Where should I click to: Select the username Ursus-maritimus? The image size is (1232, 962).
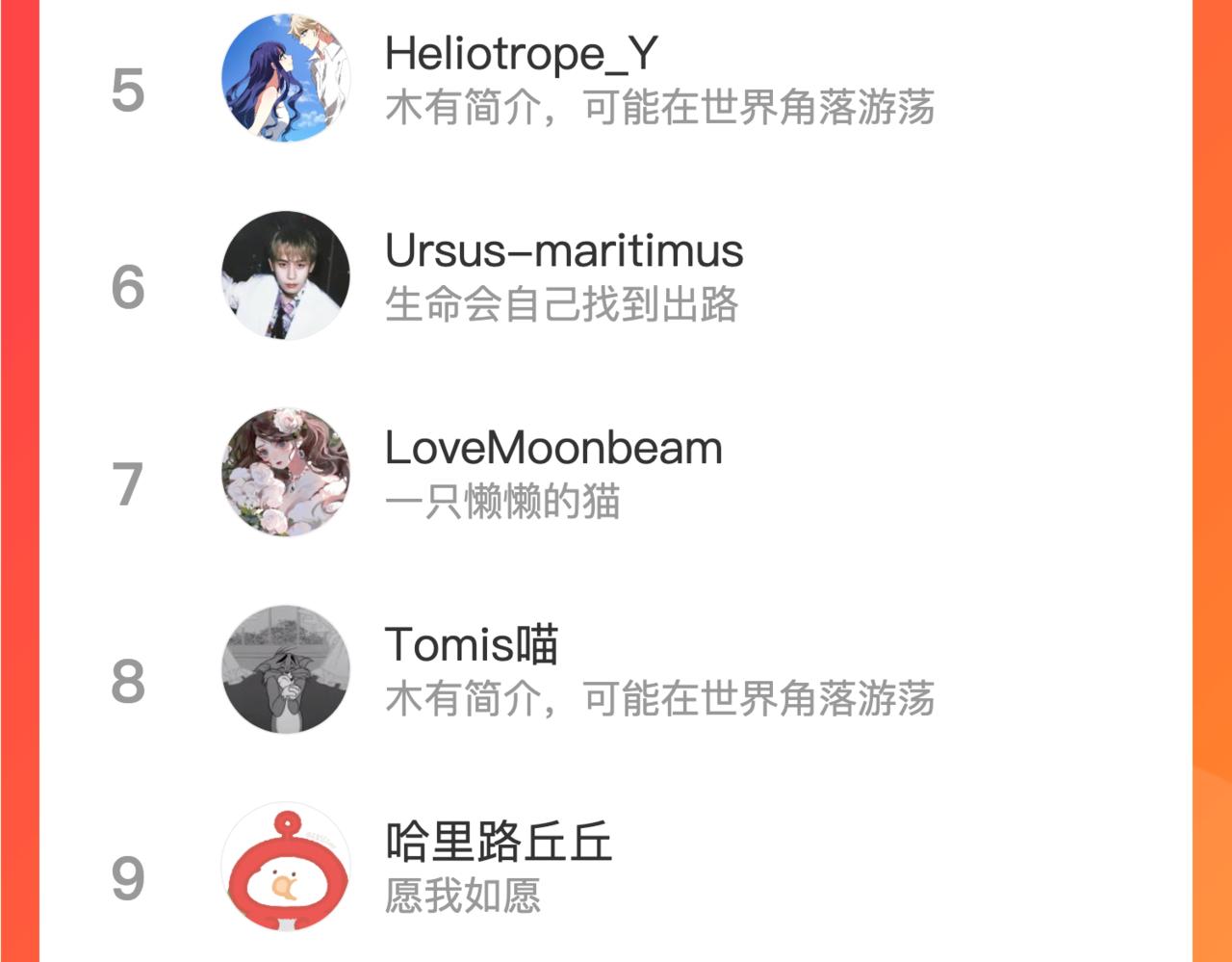click(x=564, y=251)
